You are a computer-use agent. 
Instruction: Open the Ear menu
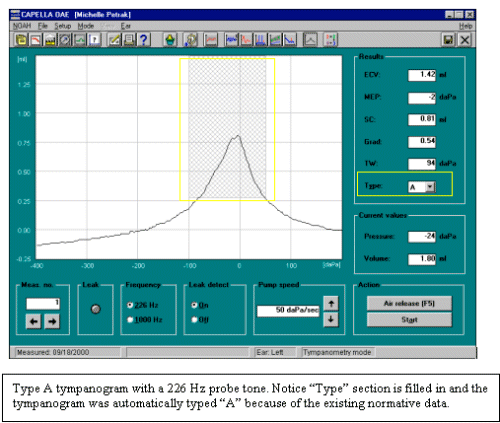coord(126,26)
